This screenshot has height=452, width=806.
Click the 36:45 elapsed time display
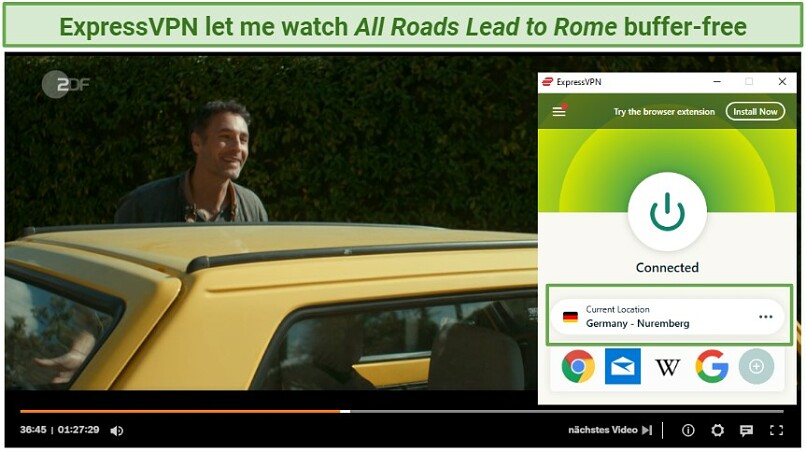[x=33, y=430]
